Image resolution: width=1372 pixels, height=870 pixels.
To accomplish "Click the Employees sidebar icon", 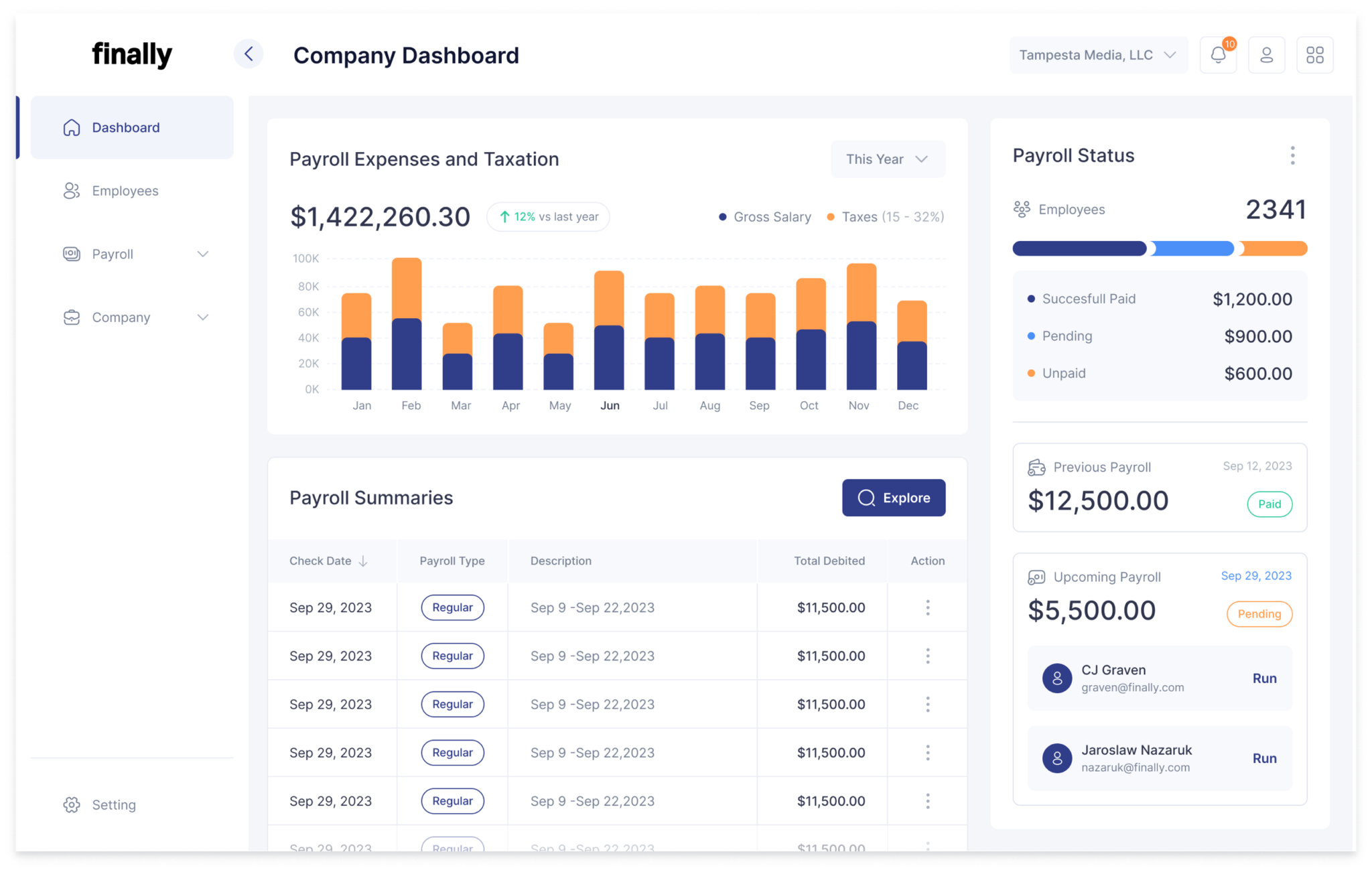I will 72,191.
